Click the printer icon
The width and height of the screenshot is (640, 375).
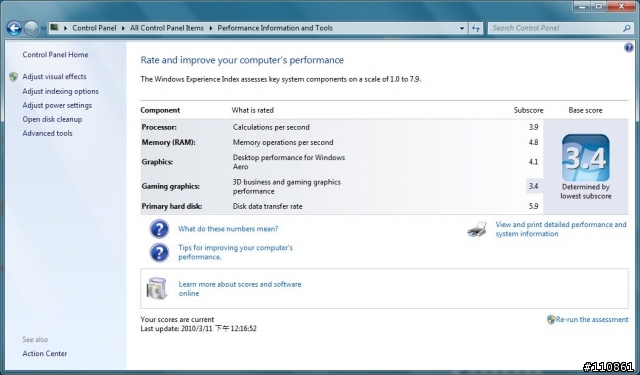[x=477, y=230]
